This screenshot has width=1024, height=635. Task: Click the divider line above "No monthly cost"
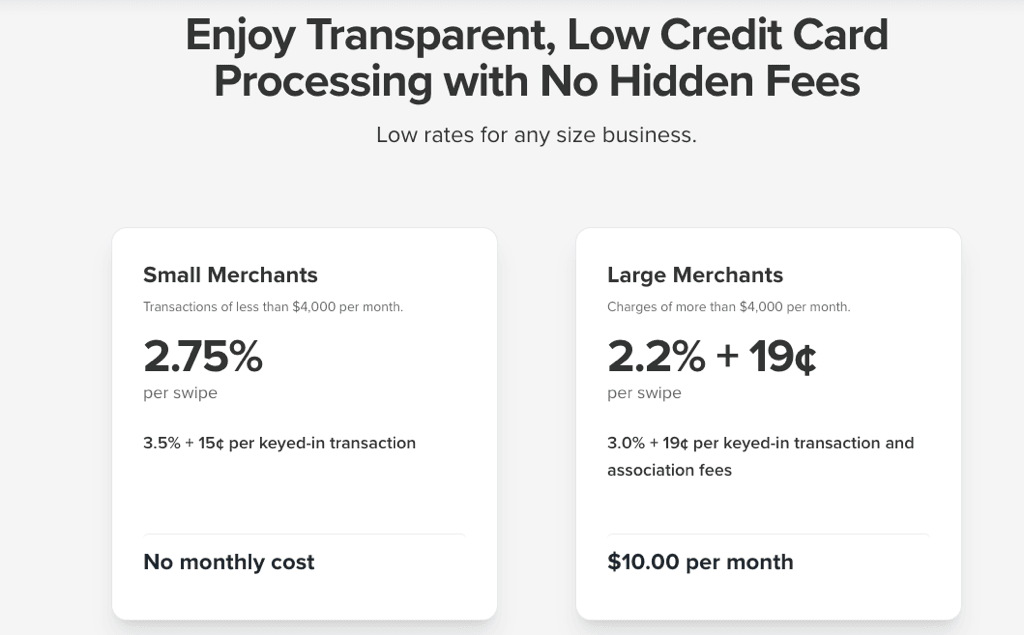[x=303, y=534]
